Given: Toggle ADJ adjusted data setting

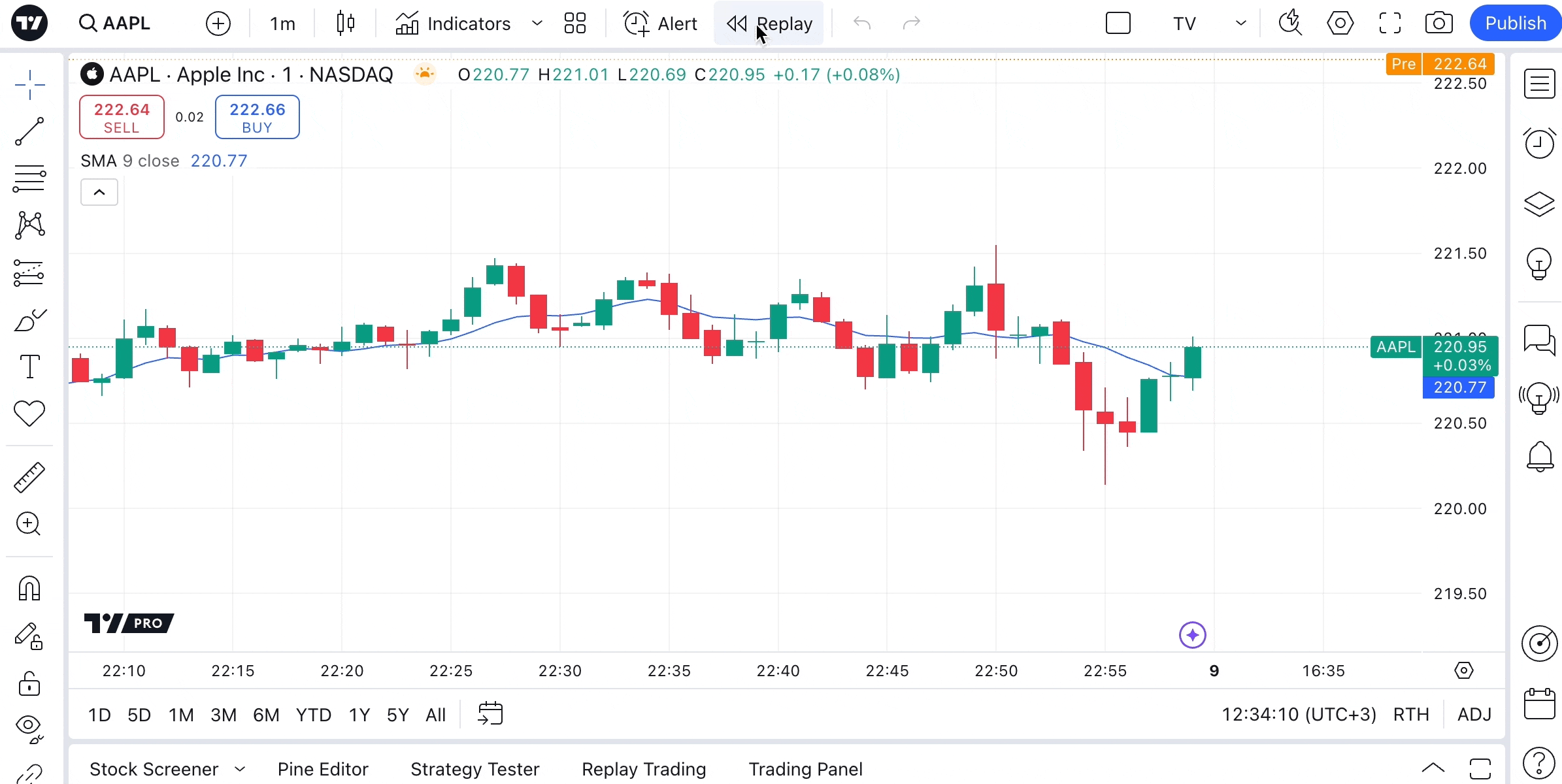Looking at the screenshot, I should point(1474,714).
